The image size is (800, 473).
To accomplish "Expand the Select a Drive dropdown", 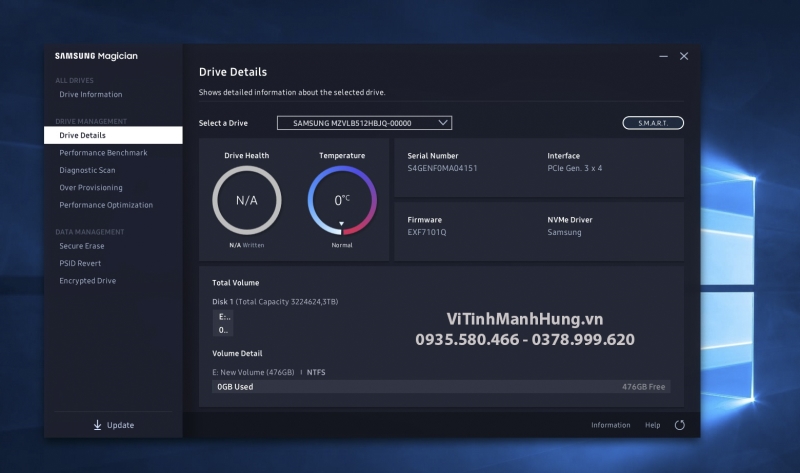I will click(x=364, y=123).
